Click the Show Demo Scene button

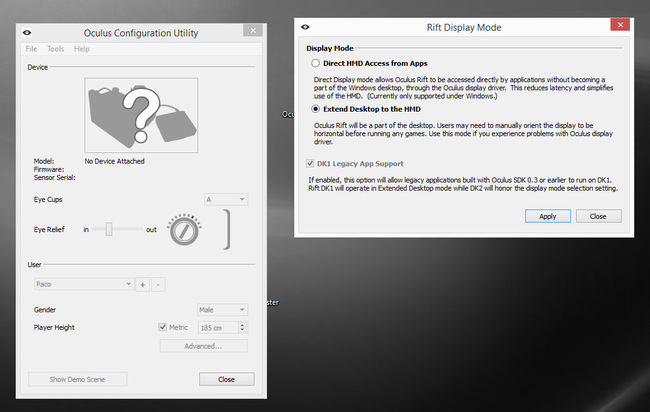click(x=78, y=379)
